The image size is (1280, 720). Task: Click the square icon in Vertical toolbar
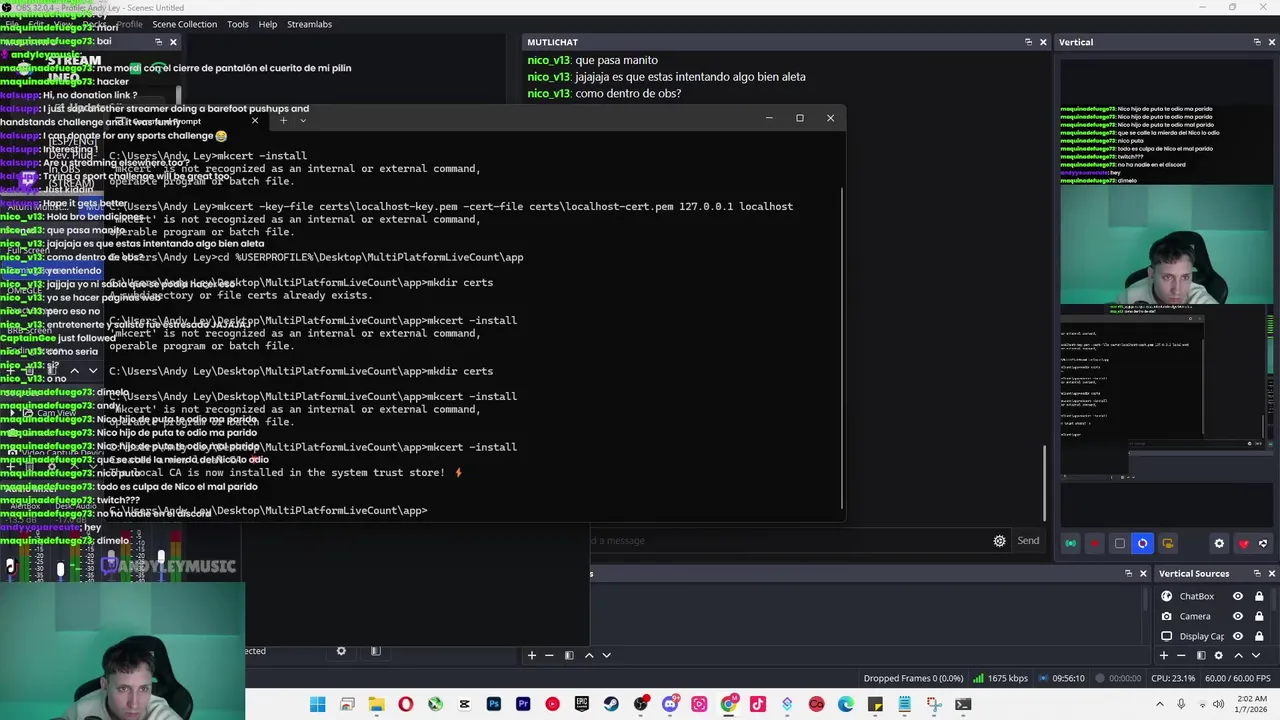coord(1119,544)
